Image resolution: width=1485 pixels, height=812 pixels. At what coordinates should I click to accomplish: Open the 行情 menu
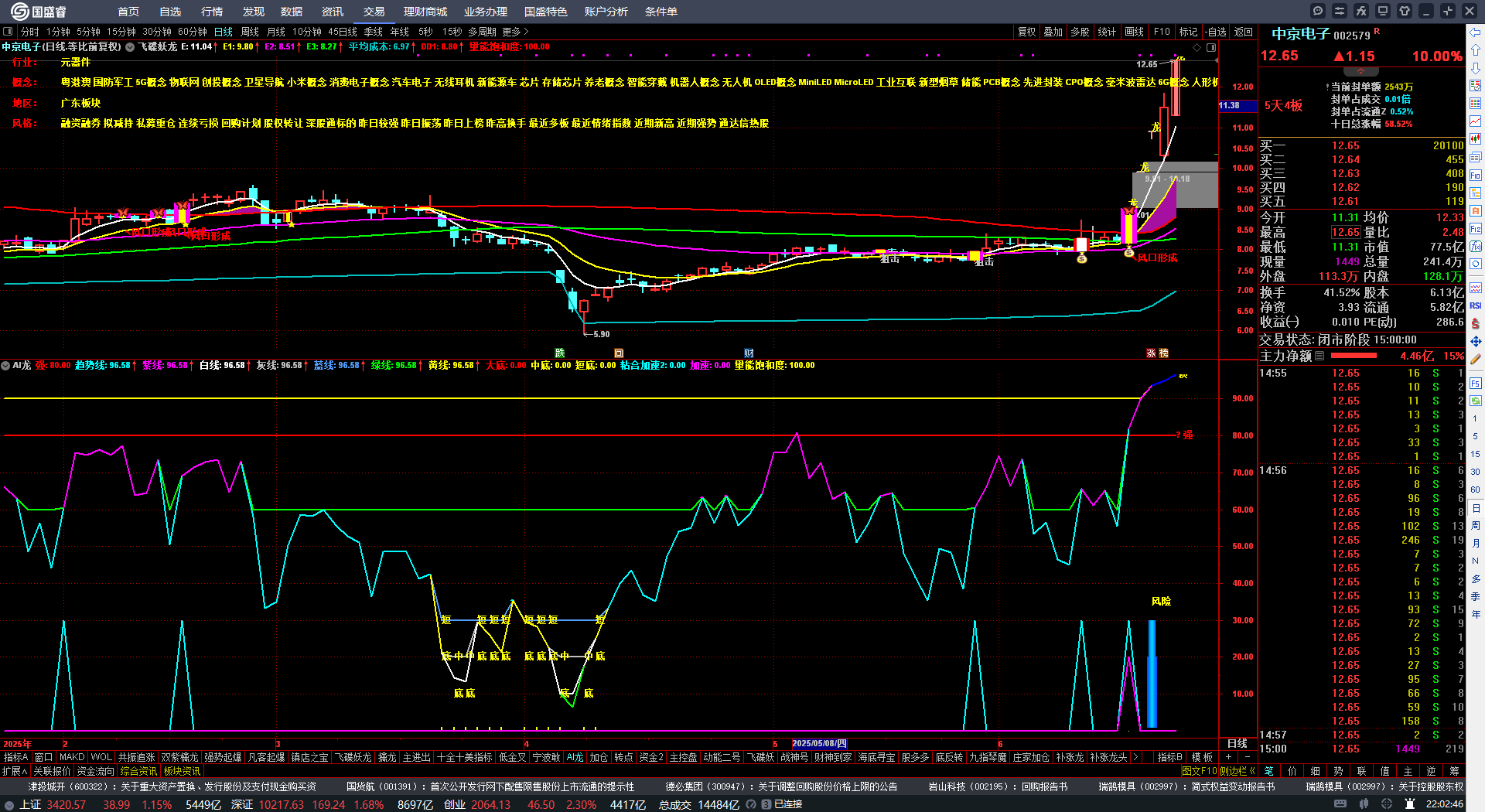click(212, 12)
